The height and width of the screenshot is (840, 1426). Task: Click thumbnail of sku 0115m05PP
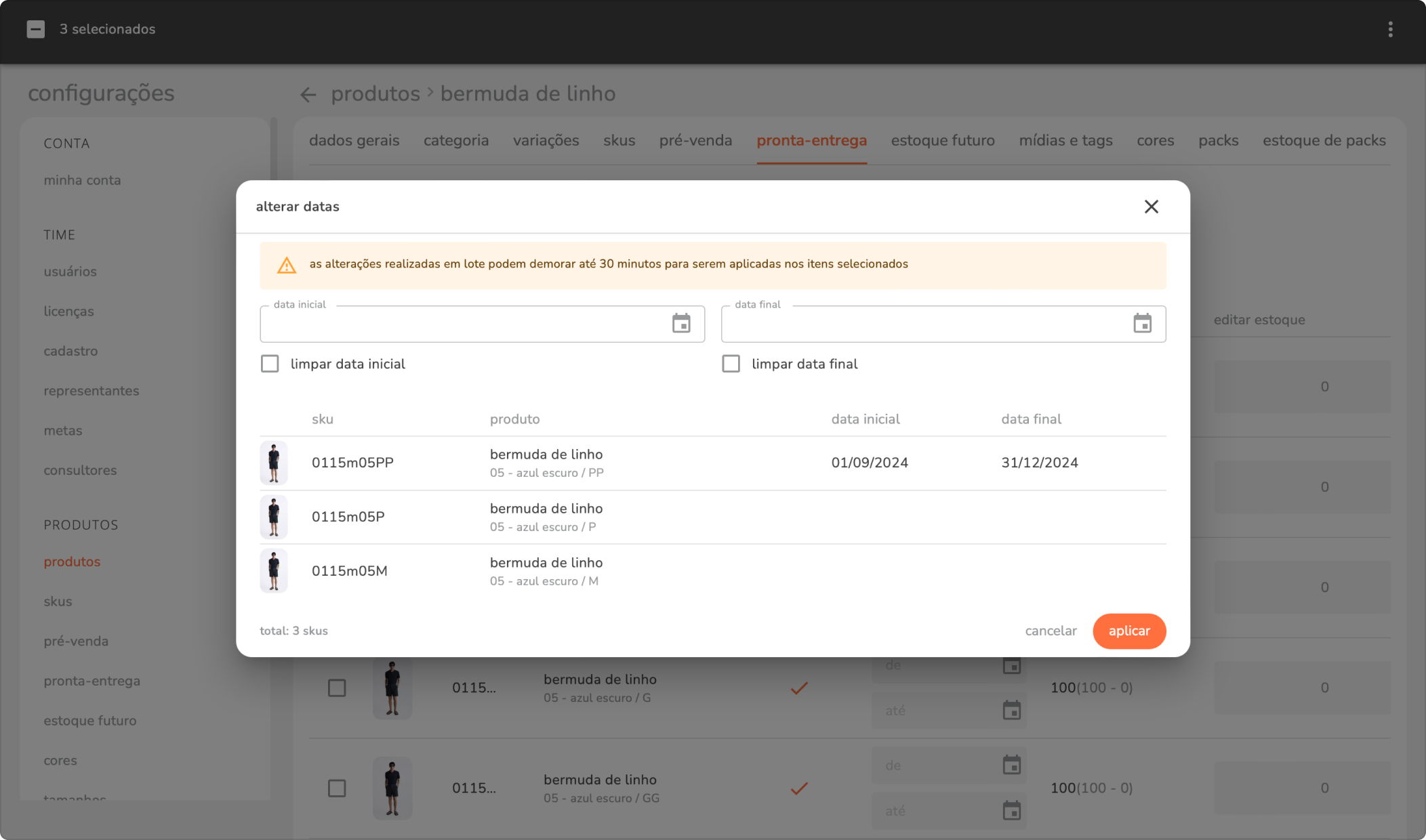[274, 463]
